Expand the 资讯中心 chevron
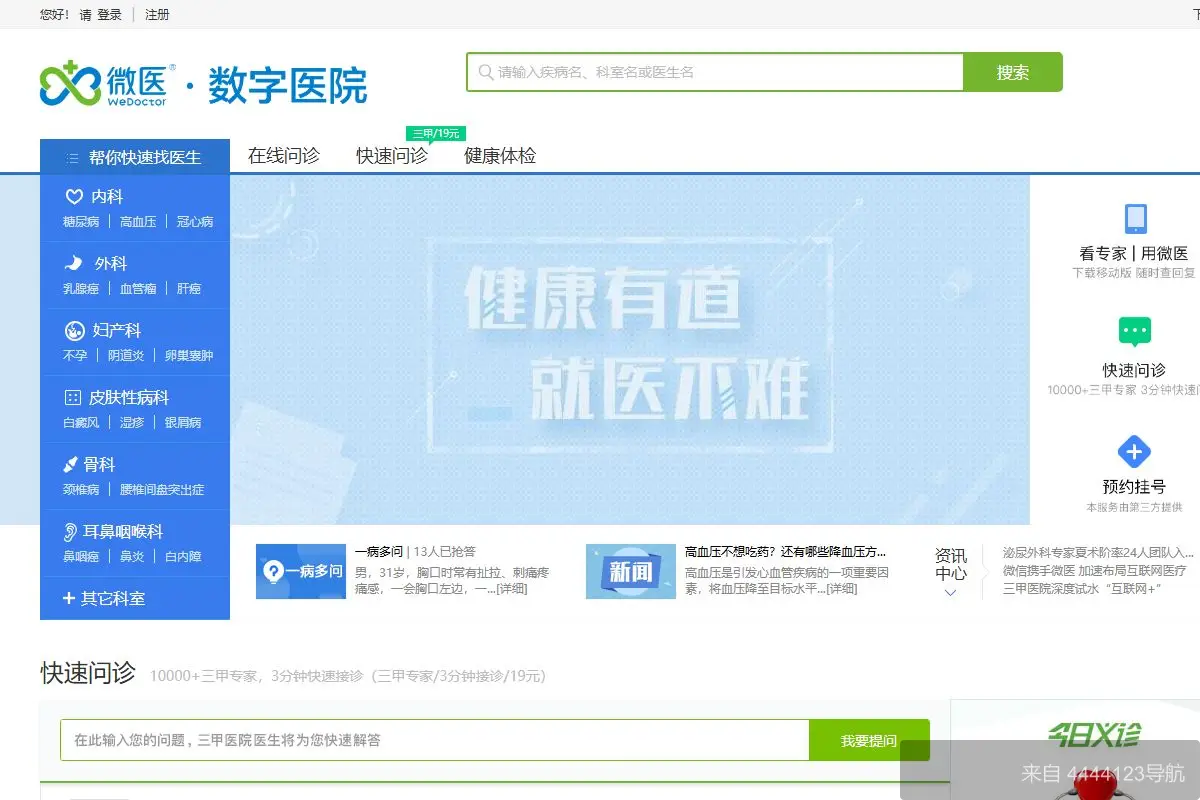Screen dimensions: 1200x800 point(950,593)
